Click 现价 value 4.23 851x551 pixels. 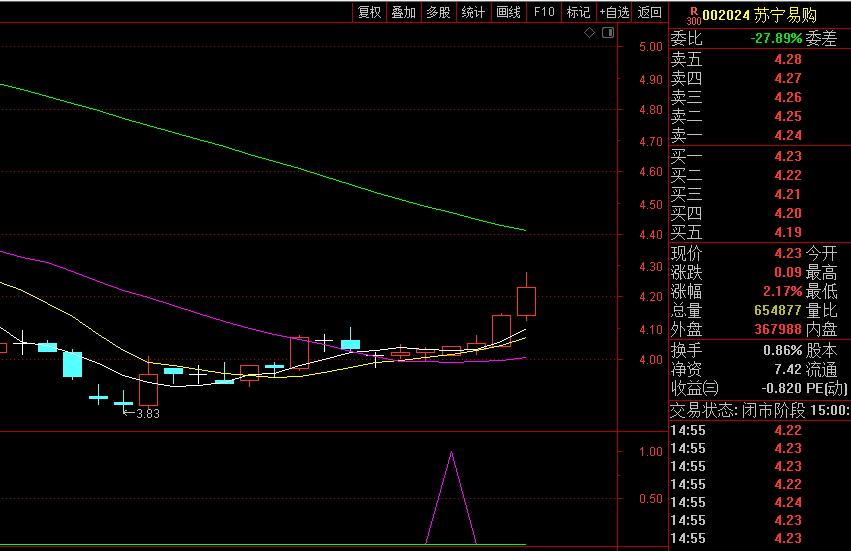(788, 254)
